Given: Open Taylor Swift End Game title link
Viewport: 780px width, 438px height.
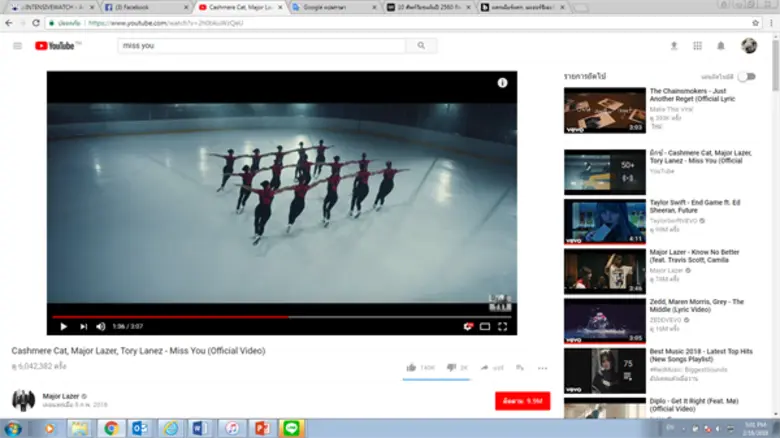Looking at the screenshot, I should [695, 206].
